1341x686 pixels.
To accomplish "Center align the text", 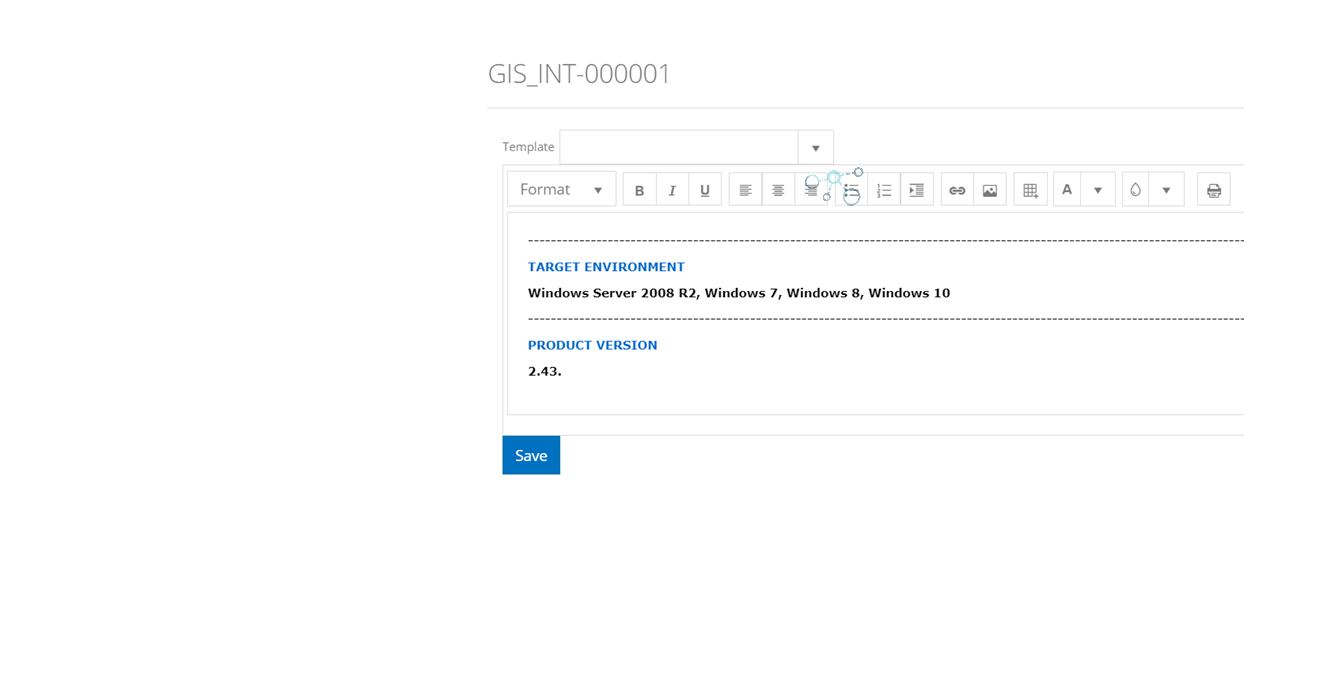I will (x=778, y=190).
